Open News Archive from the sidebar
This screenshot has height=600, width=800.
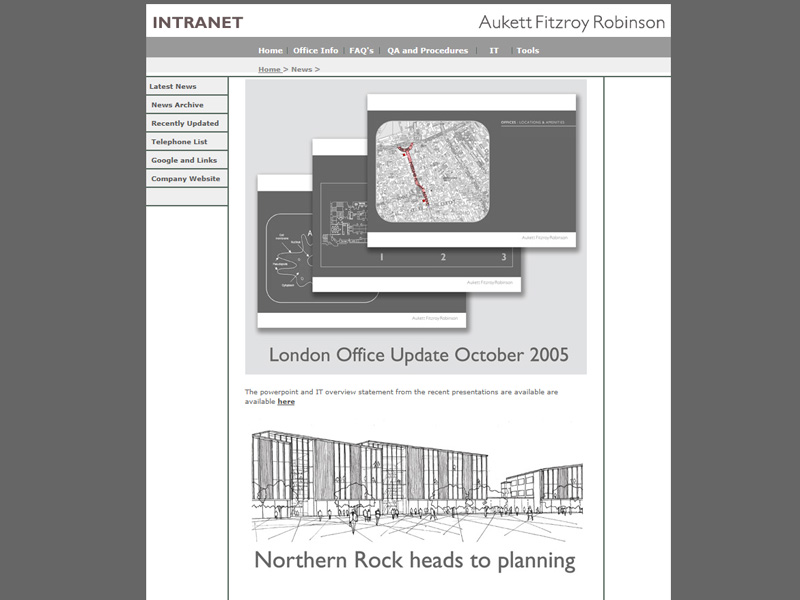[x=177, y=105]
